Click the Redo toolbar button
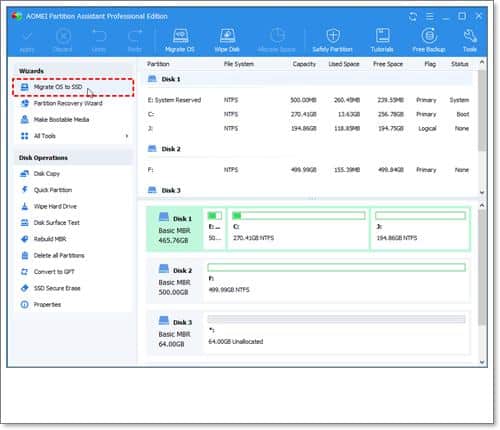The image size is (500, 430). coord(135,41)
